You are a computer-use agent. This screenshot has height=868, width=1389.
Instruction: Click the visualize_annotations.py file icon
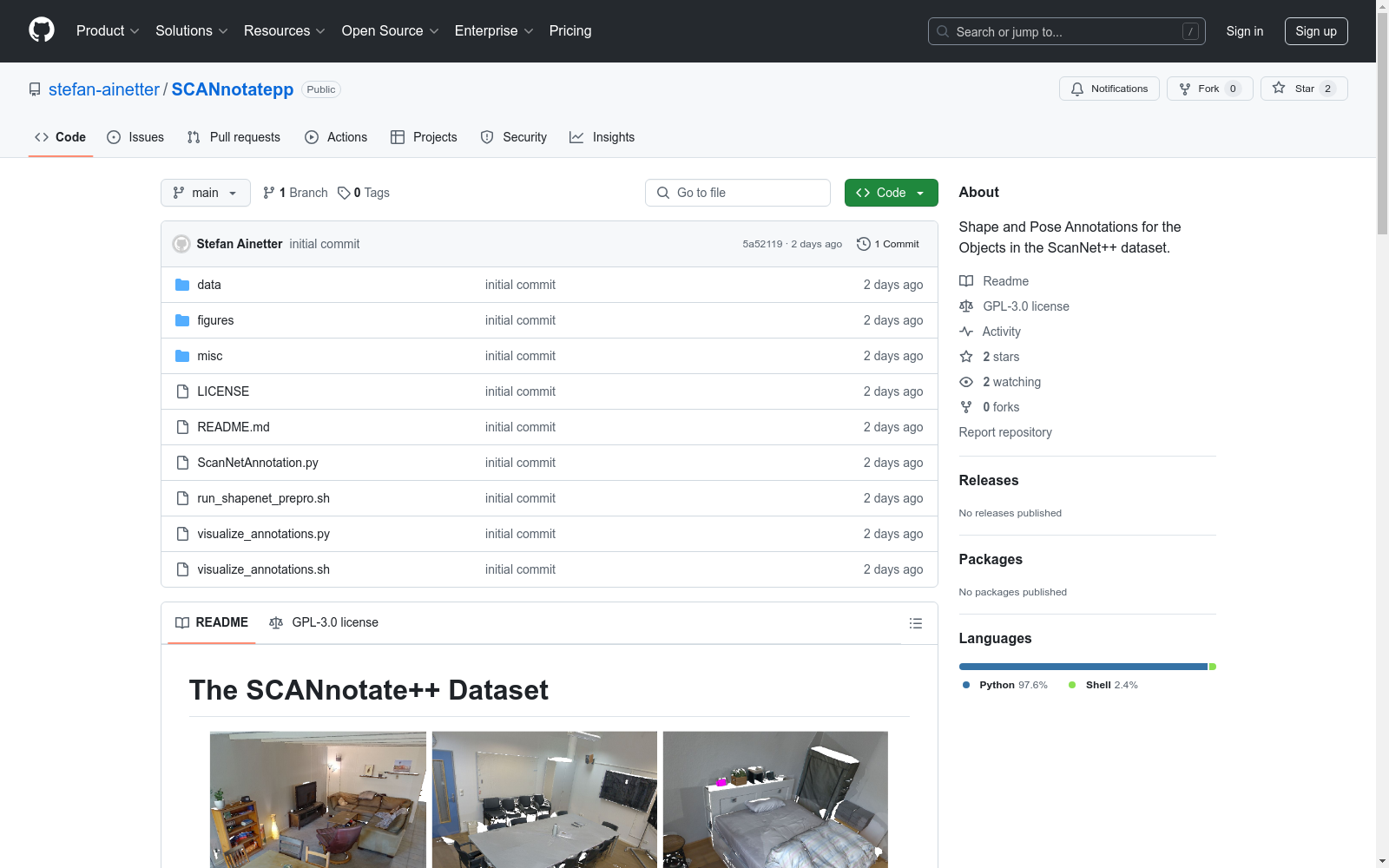[x=182, y=534]
